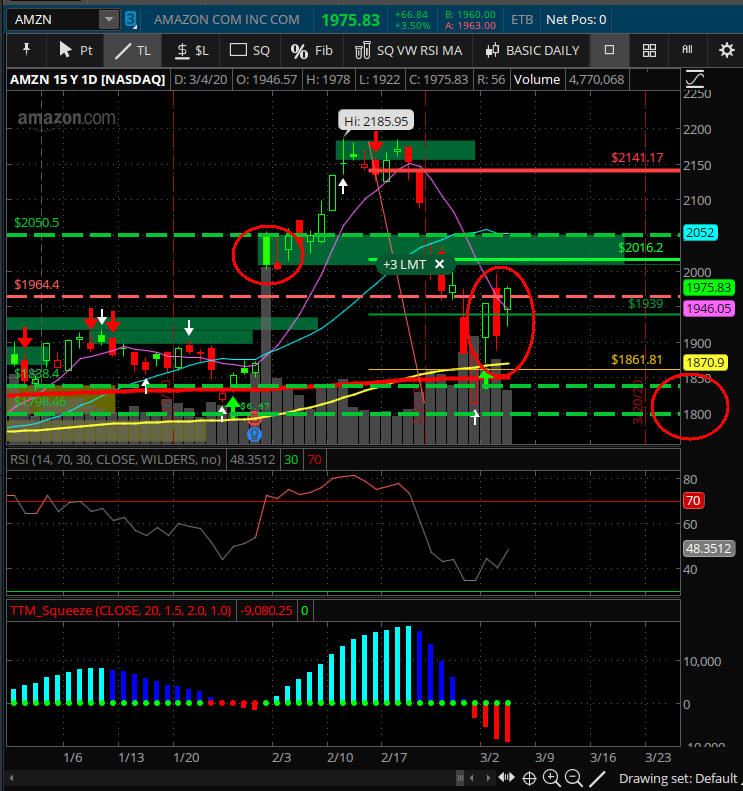743x791 pixels.
Task: Click the zoom in magnifier icon
Action: click(551, 778)
